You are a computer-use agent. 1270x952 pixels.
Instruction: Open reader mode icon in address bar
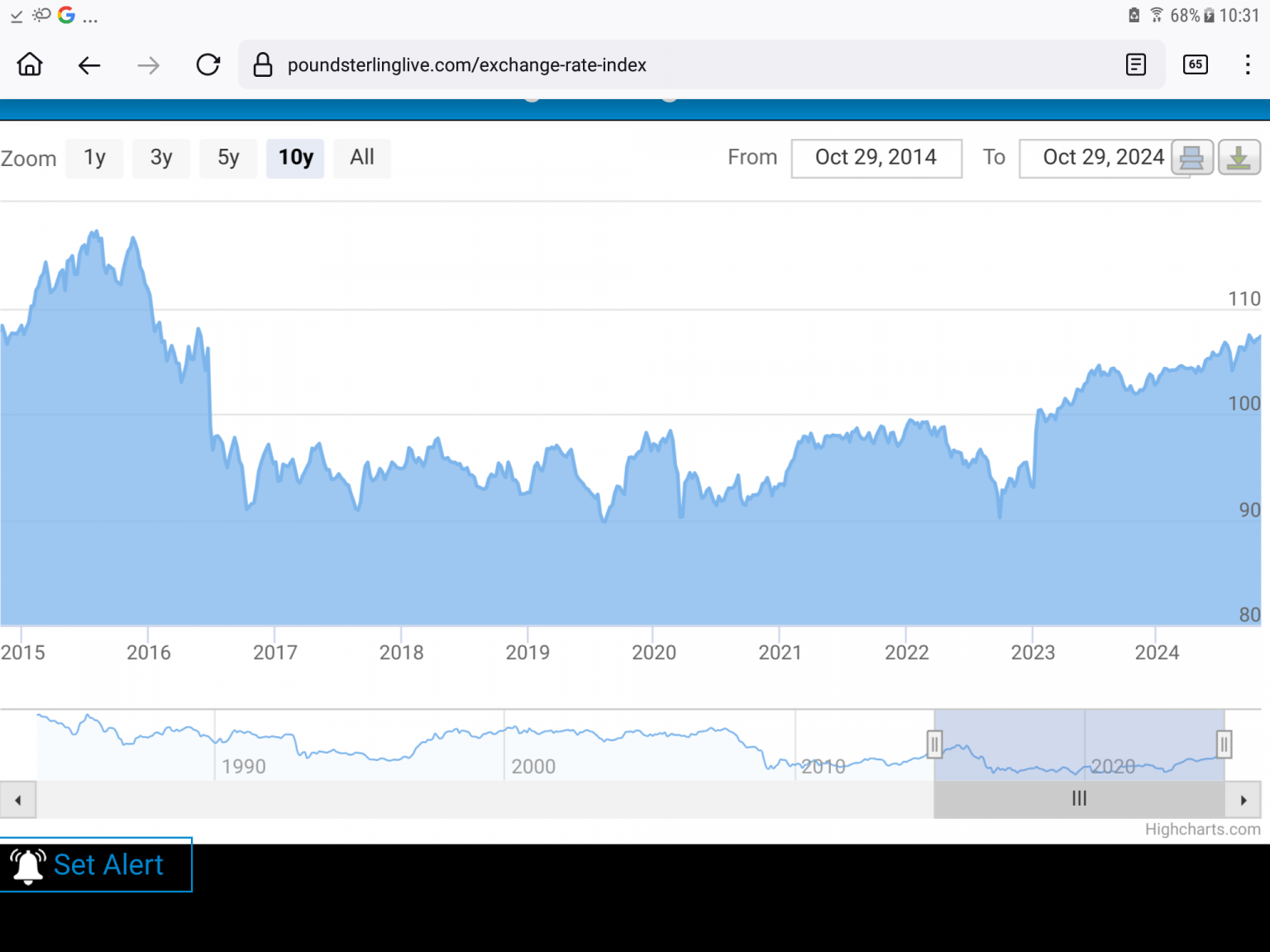1136,64
